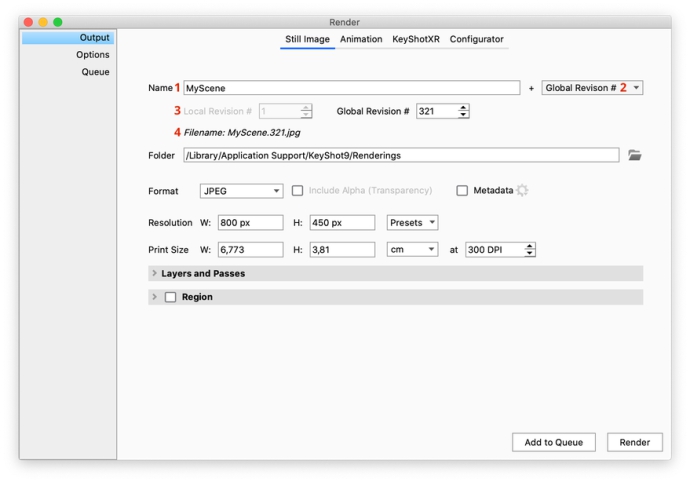Click the Folder path field
690x482 pixels.
(401, 155)
